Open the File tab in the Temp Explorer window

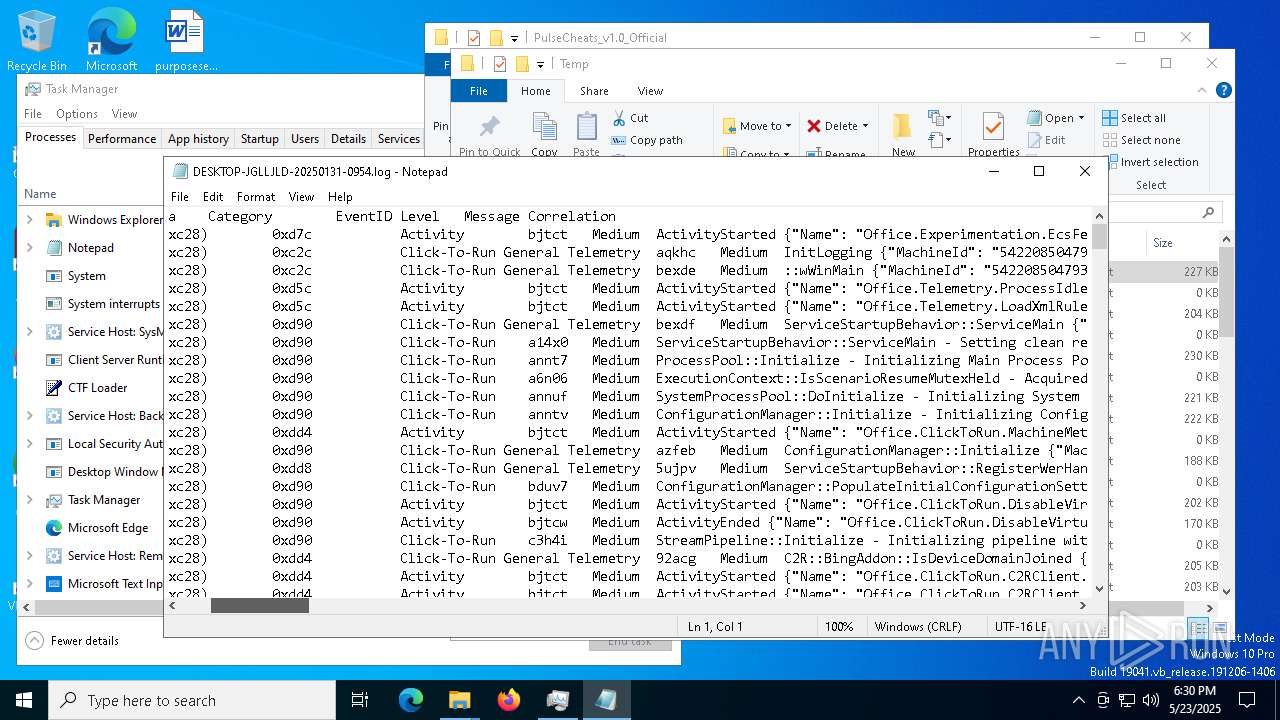[479, 91]
